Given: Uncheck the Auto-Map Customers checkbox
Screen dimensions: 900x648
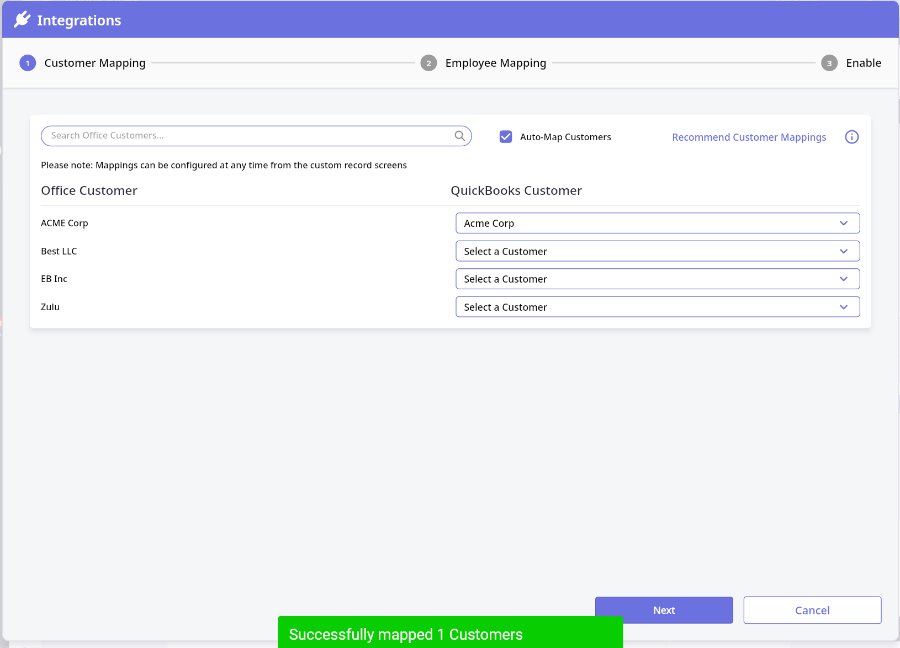Looking at the screenshot, I should (506, 137).
